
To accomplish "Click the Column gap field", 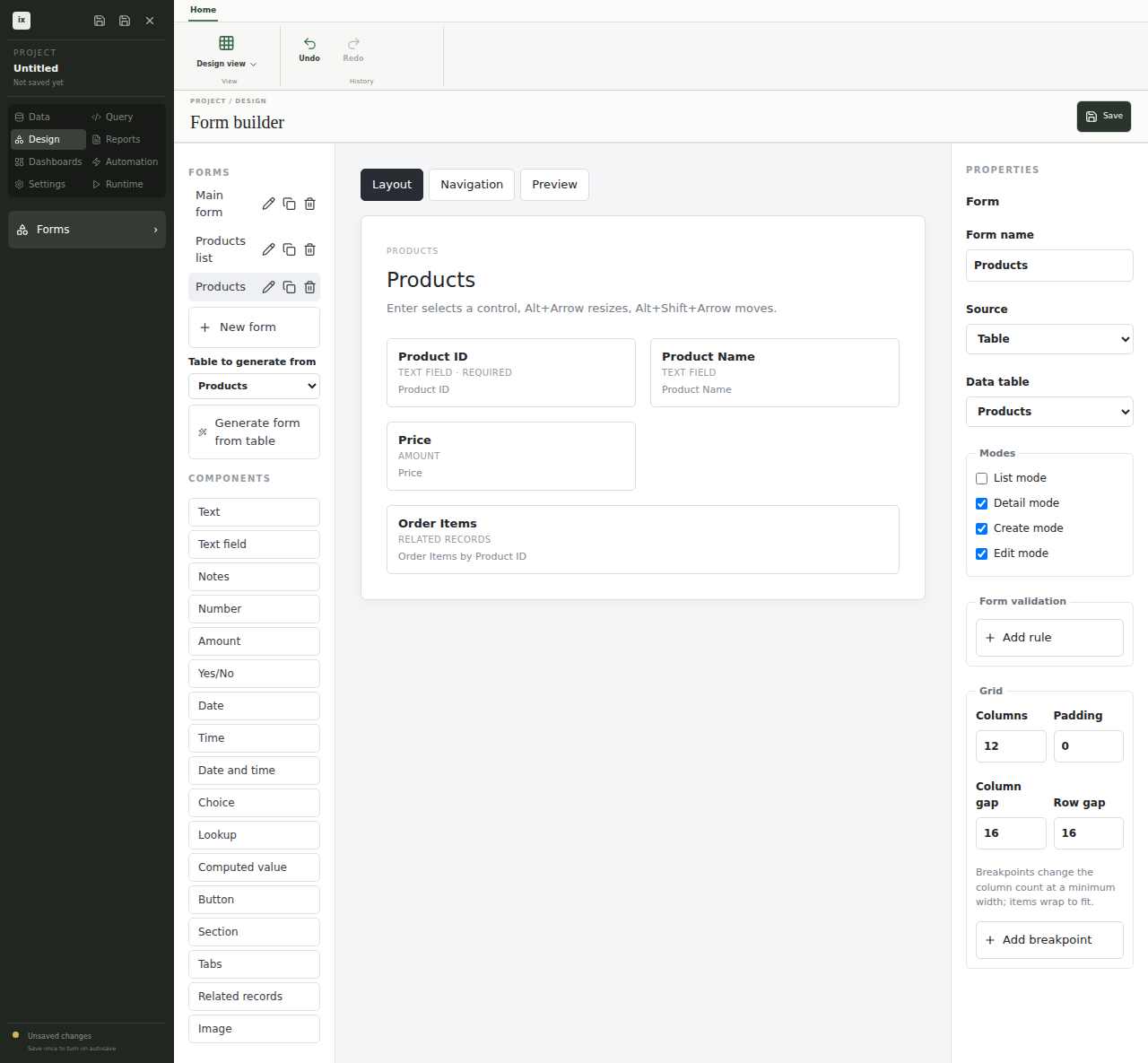I will click(1011, 833).
